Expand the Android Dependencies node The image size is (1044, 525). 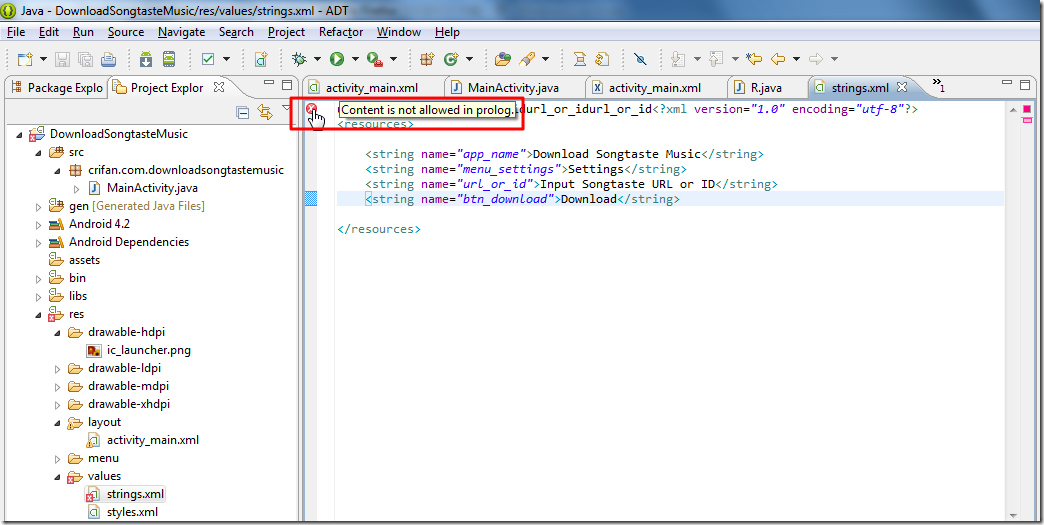(x=39, y=243)
